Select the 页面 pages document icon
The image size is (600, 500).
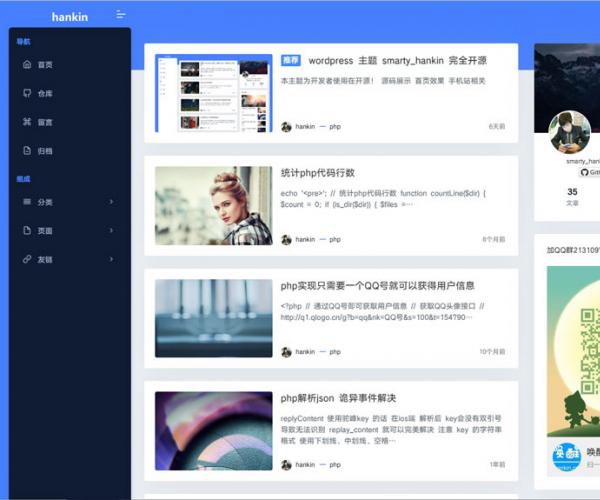[x=27, y=230]
